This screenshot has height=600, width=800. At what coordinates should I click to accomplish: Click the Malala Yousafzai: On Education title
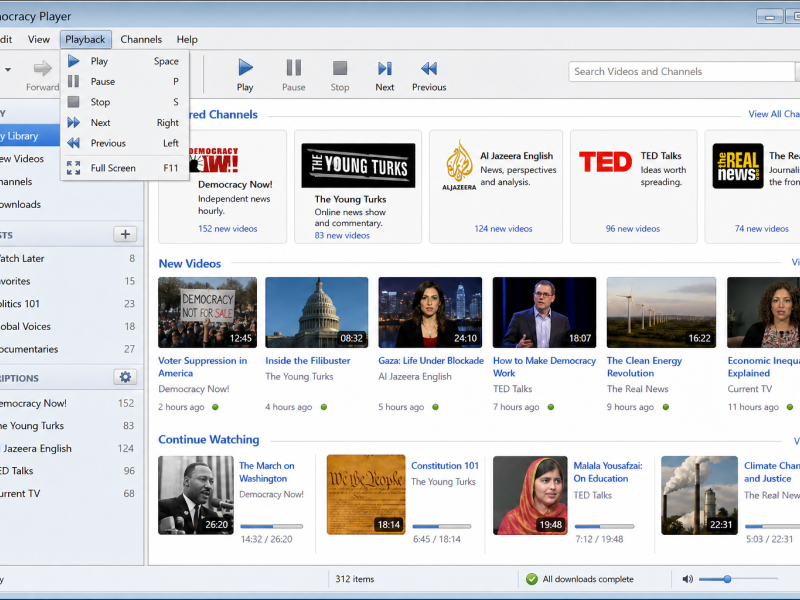pyautogui.click(x=608, y=472)
